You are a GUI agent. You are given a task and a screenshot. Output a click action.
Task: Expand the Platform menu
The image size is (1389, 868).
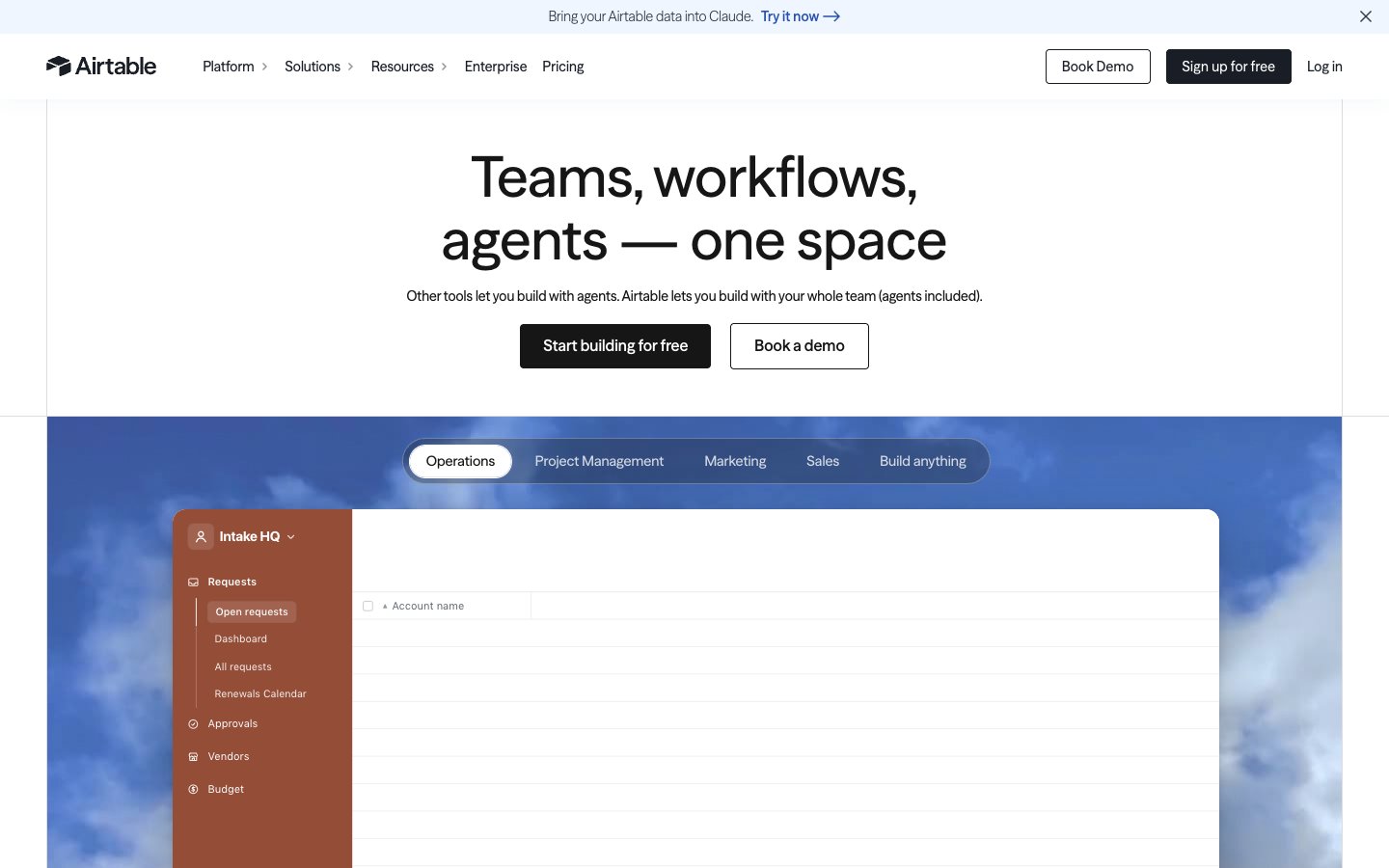click(235, 67)
